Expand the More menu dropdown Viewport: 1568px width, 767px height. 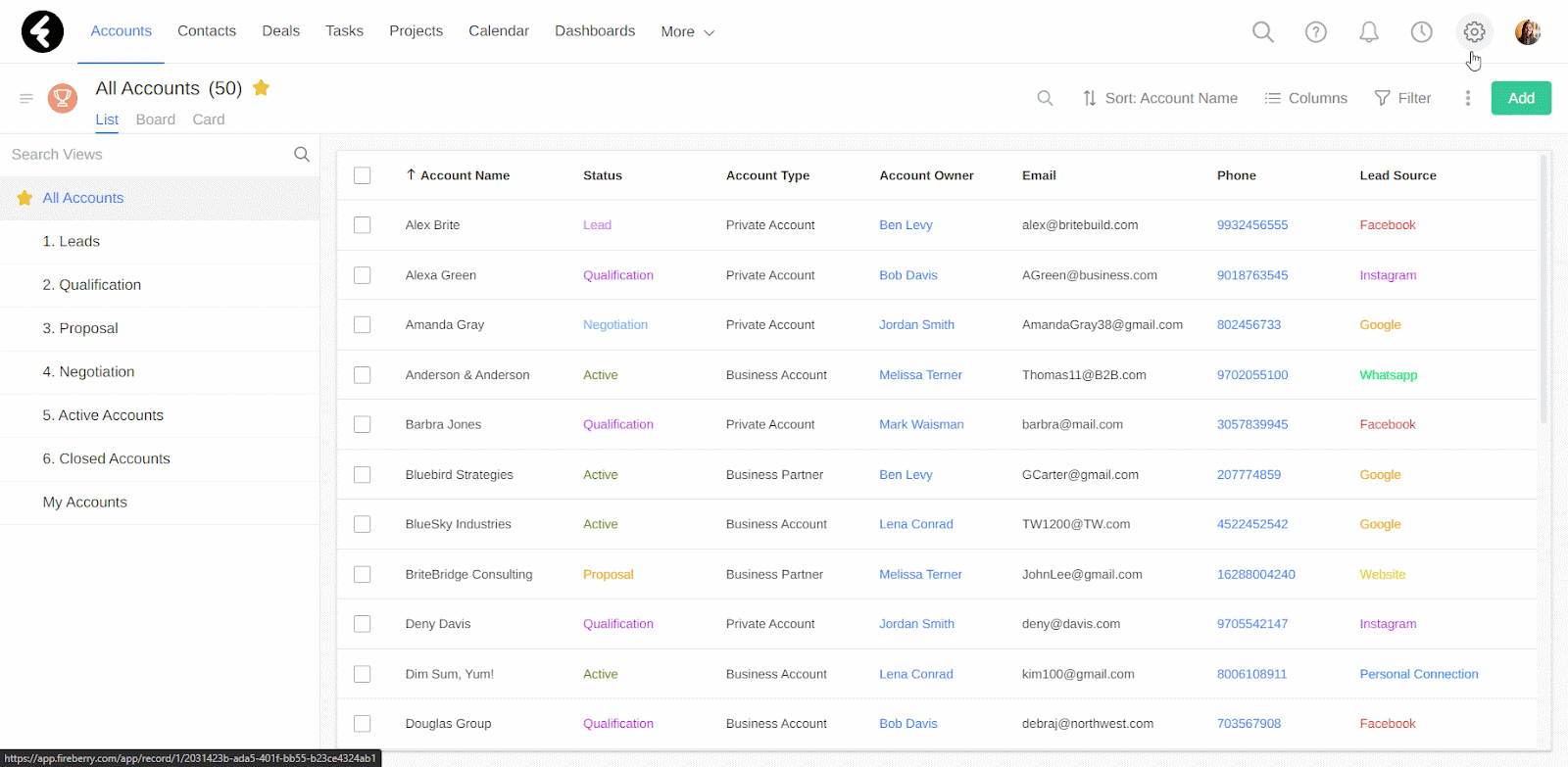click(x=688, y=31)
